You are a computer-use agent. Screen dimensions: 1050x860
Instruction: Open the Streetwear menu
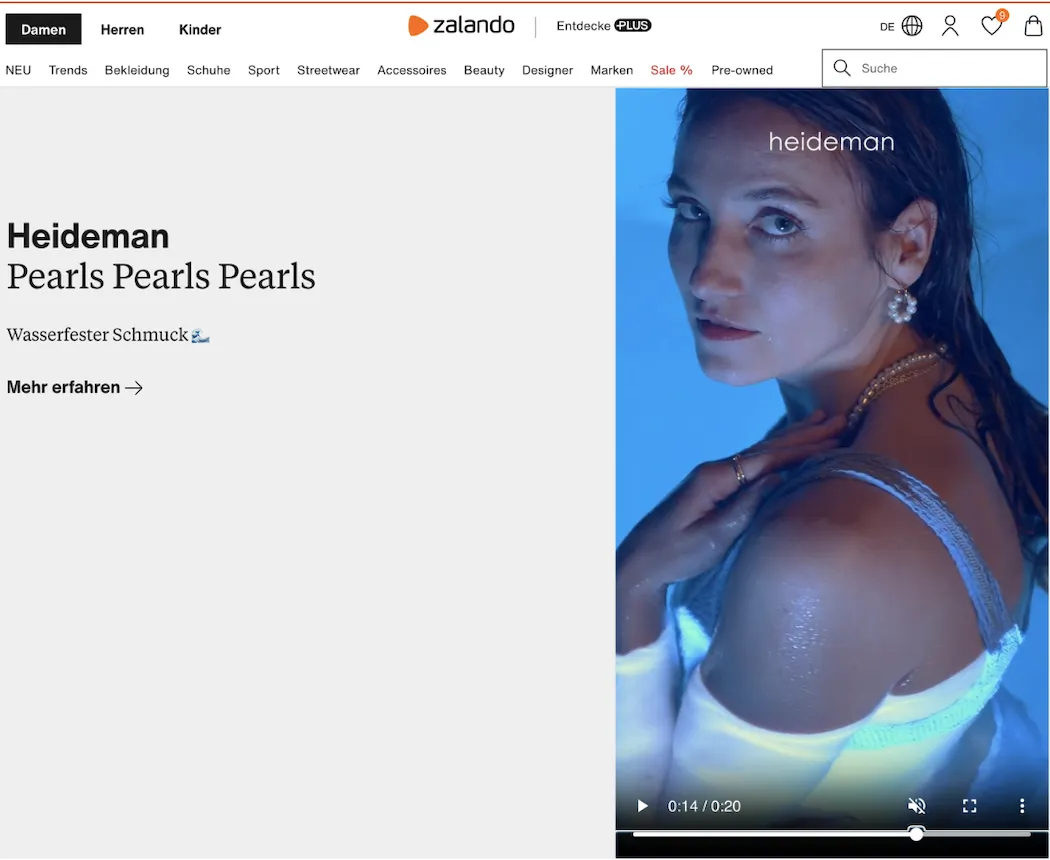tap(329, 70)
